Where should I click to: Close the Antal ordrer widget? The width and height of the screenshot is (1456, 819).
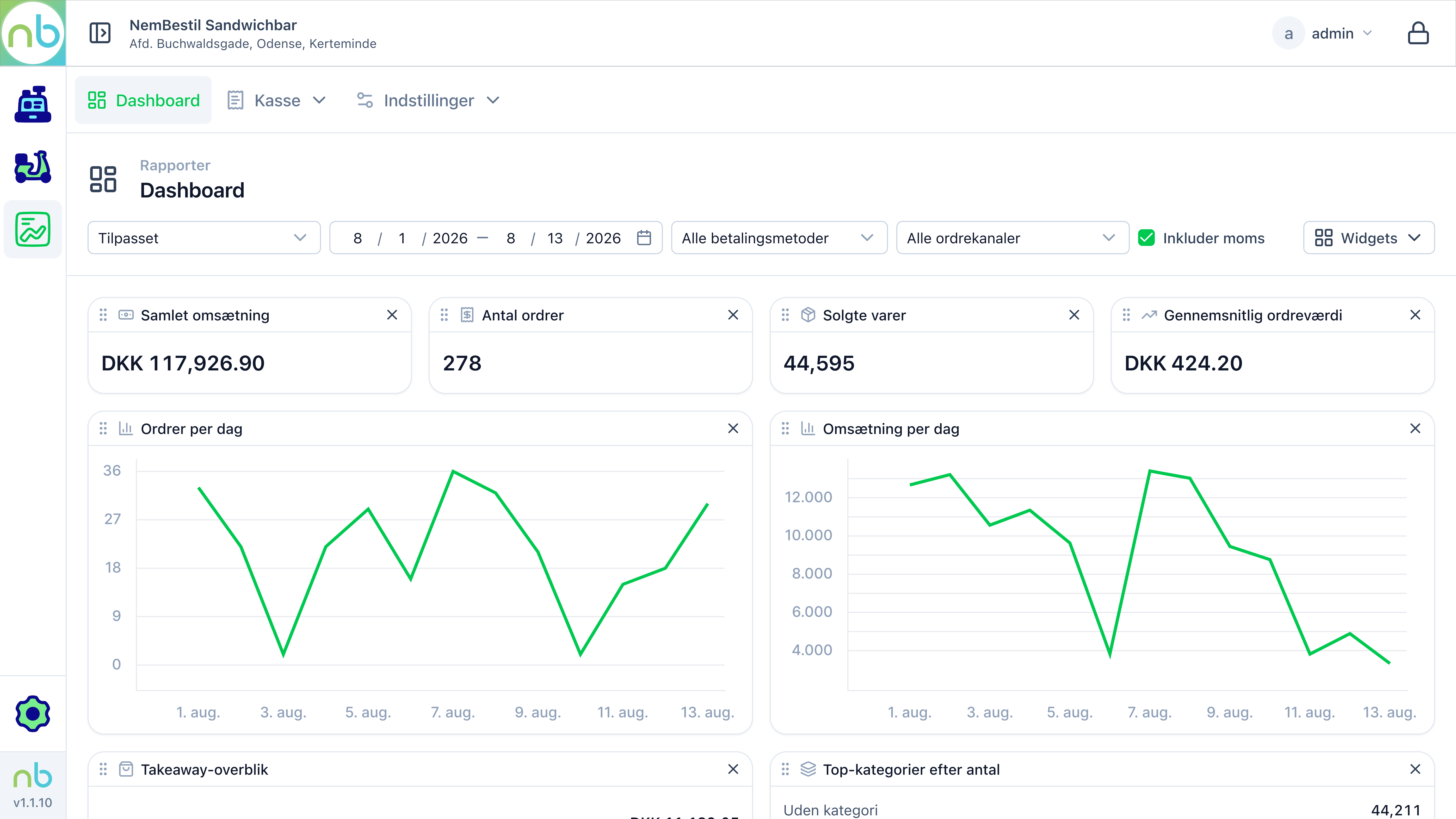click(x=733, y=315)
